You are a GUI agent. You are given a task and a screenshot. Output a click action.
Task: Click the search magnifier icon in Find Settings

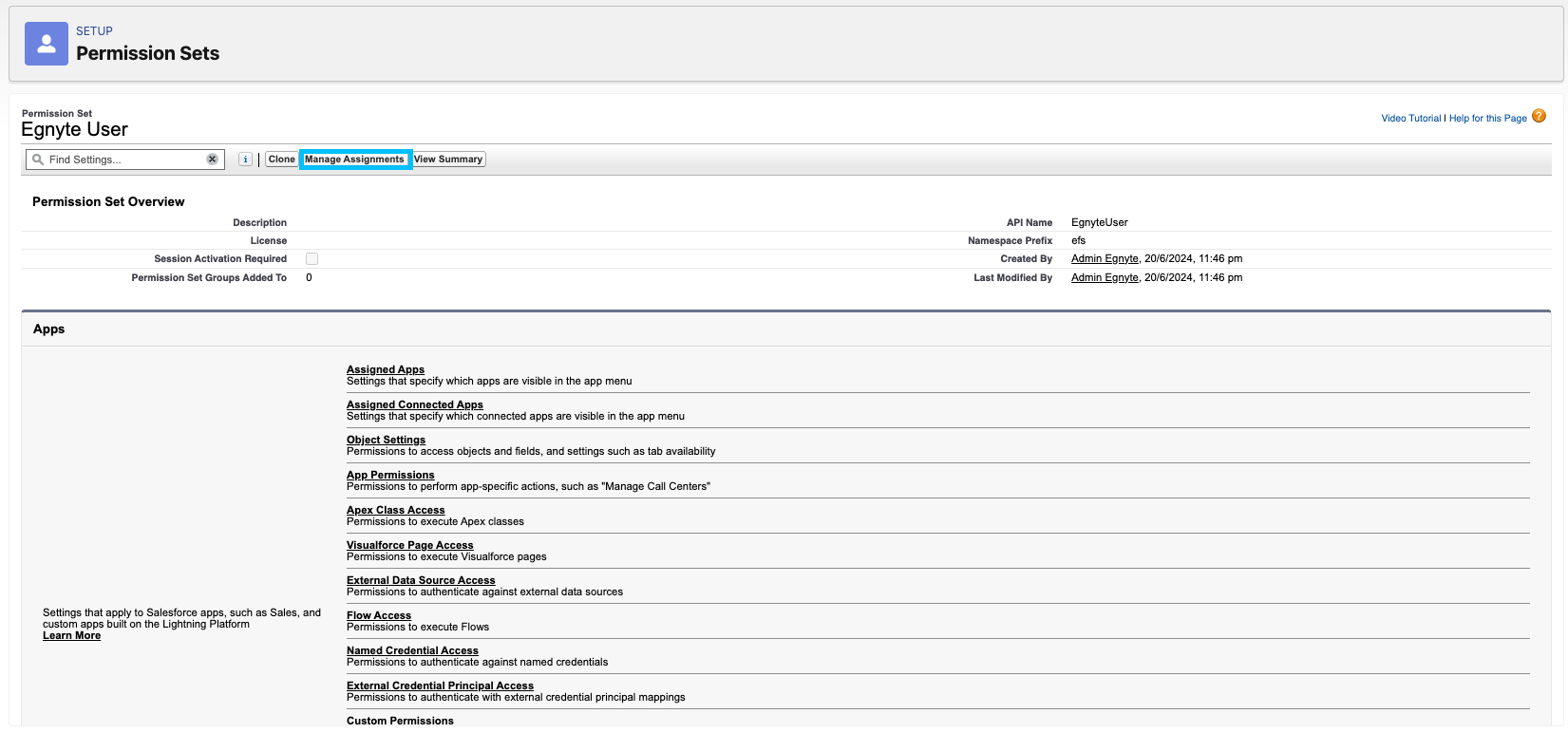pos(38,160)
